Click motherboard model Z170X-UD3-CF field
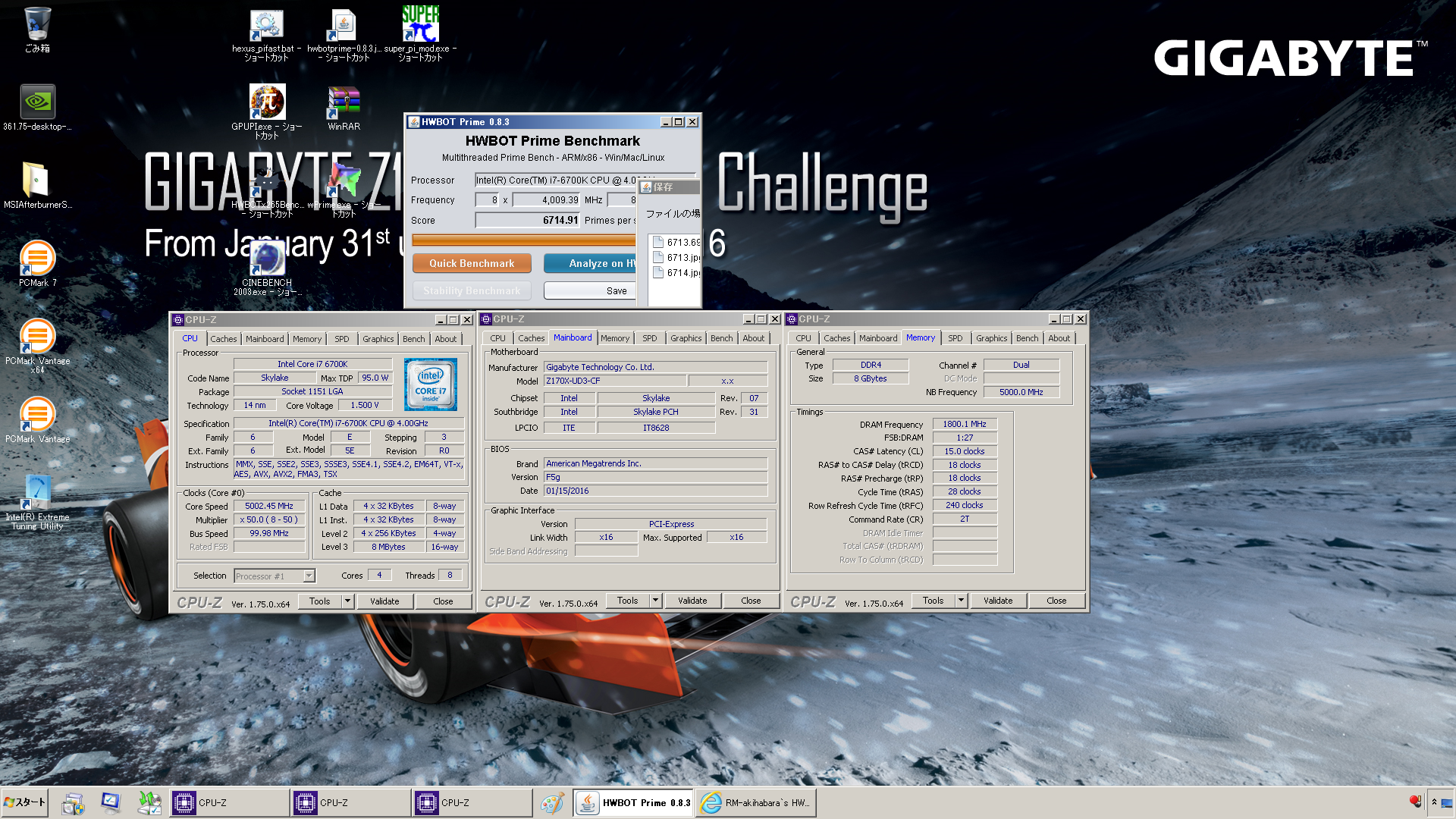This screenshot has width=1456, height=819. [615, 381]
